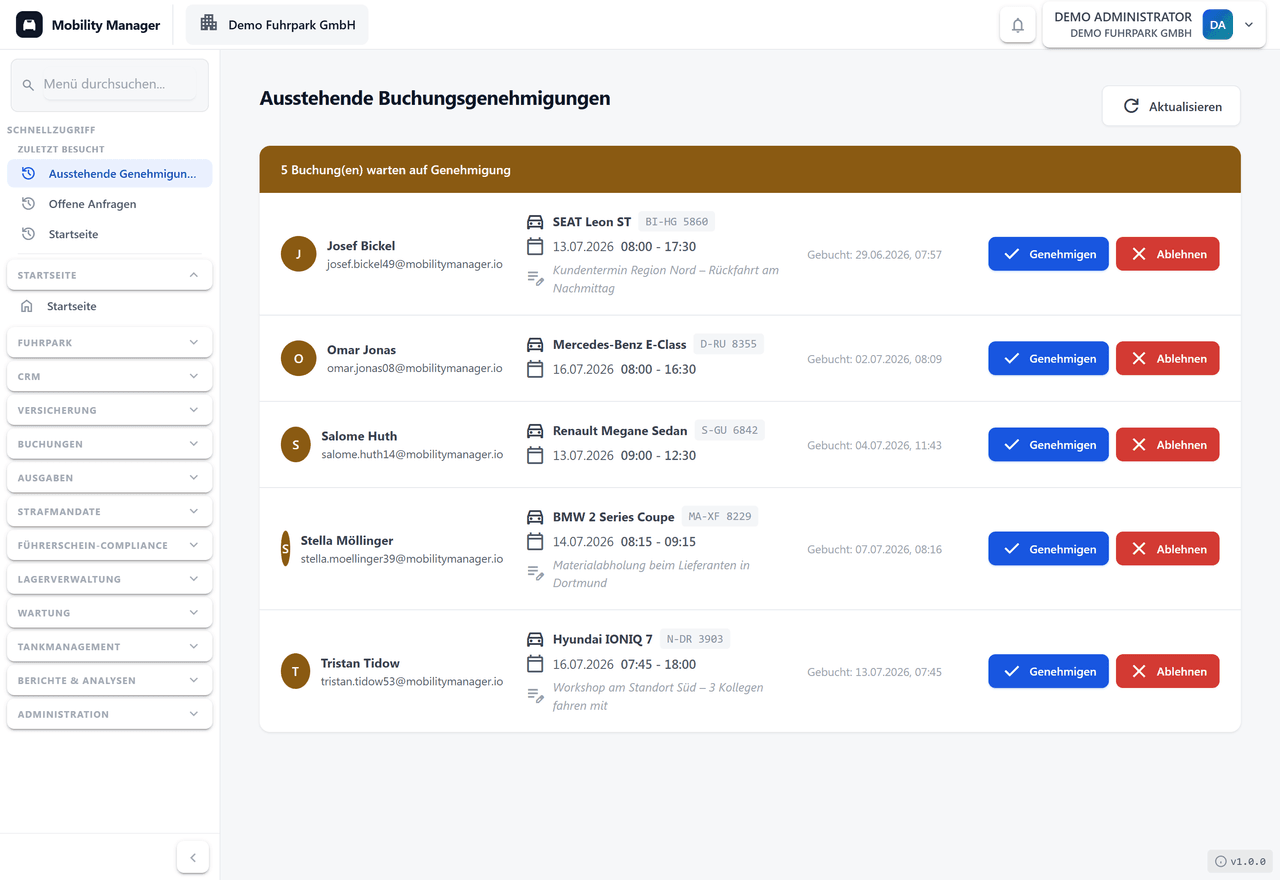Click the calendar icon beside 16.07.2026 07:45
This screenshot has width=1280, height=880.
pos(535,664)
